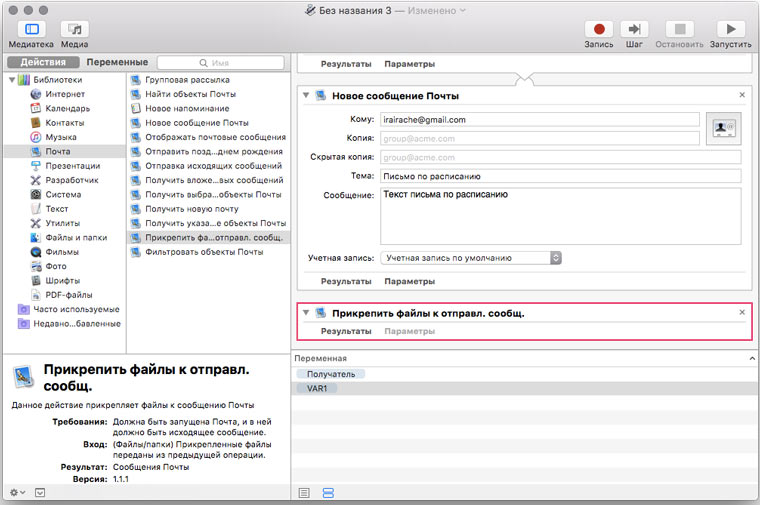This screenshot has height=505, width=760.
Task: Open the gear action menu
Action: point(17,492)
